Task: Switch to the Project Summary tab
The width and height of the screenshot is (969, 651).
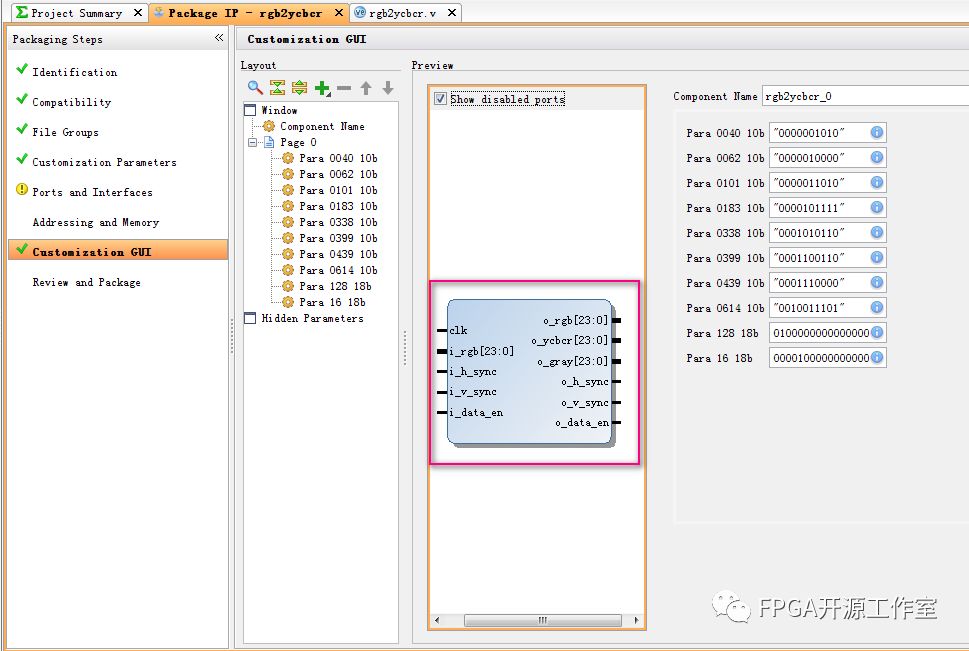Action: click(x=76, y=13)
